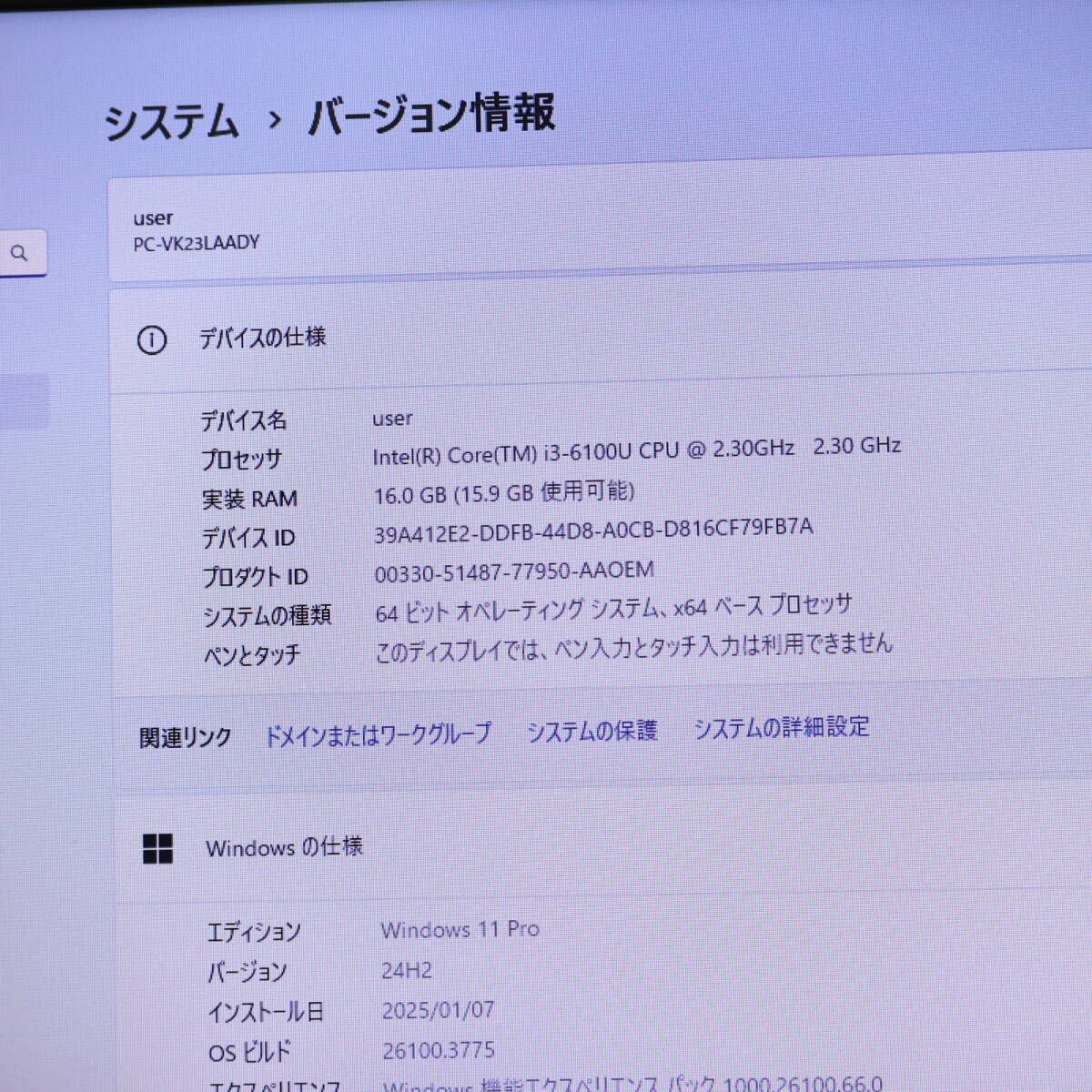1092x1092 pixels.
Task: Click the ペンとタッチ label
Action: [251, 655]
